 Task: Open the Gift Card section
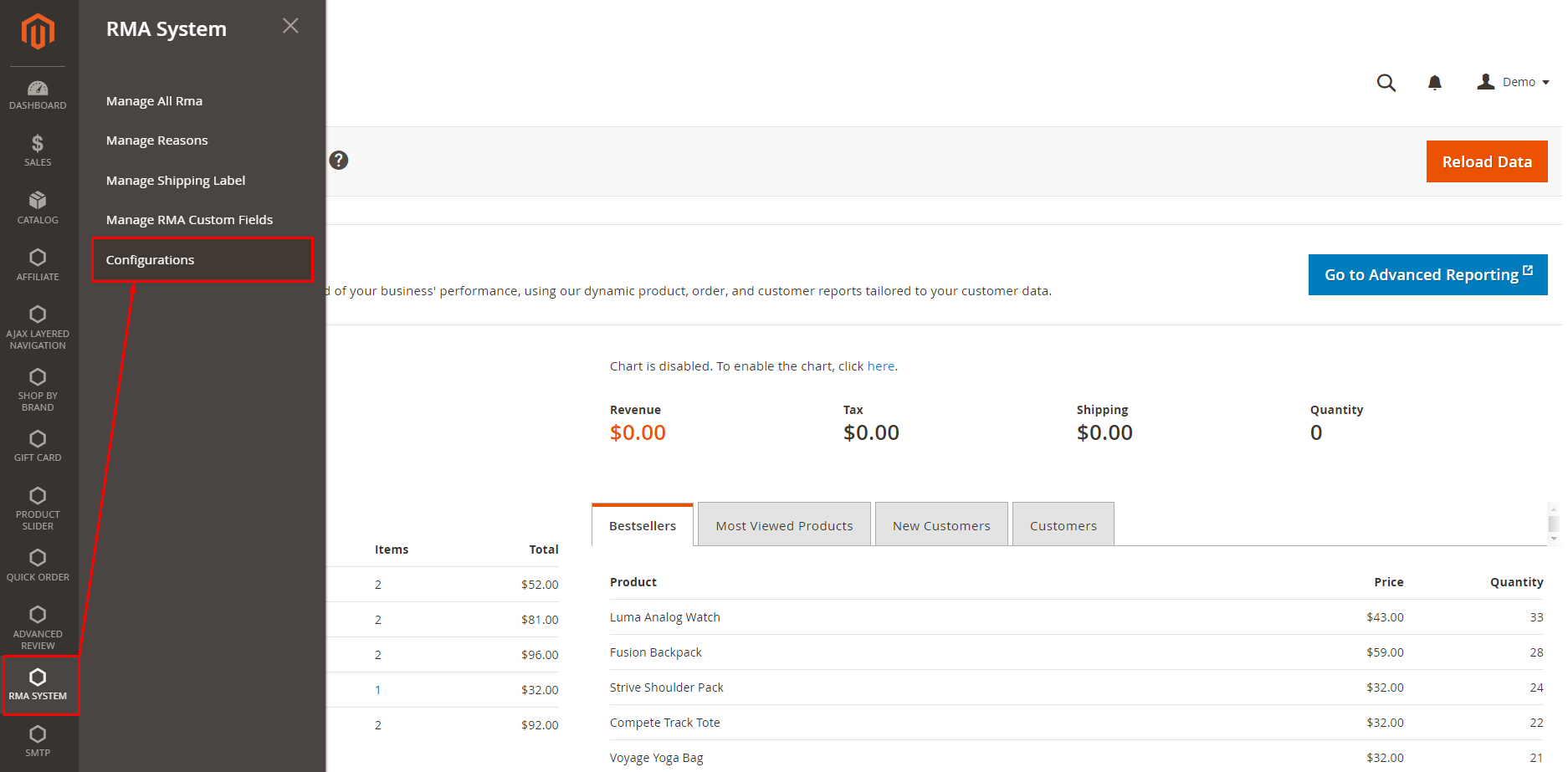pyautogui.click(x=38, y=445)
